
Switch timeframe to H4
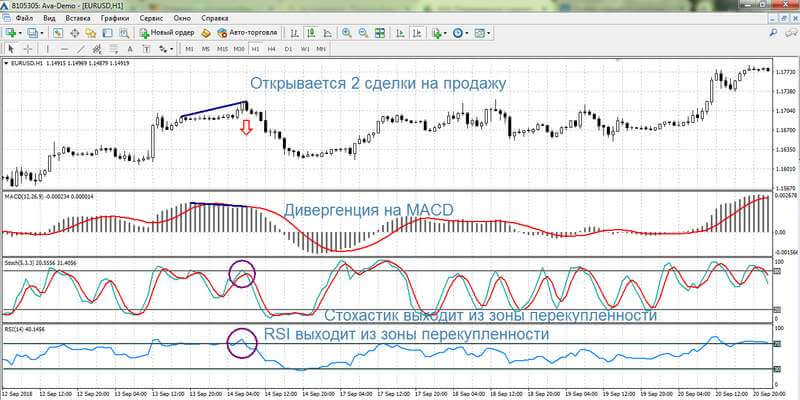pyautogui.click(x=271, y=49)
